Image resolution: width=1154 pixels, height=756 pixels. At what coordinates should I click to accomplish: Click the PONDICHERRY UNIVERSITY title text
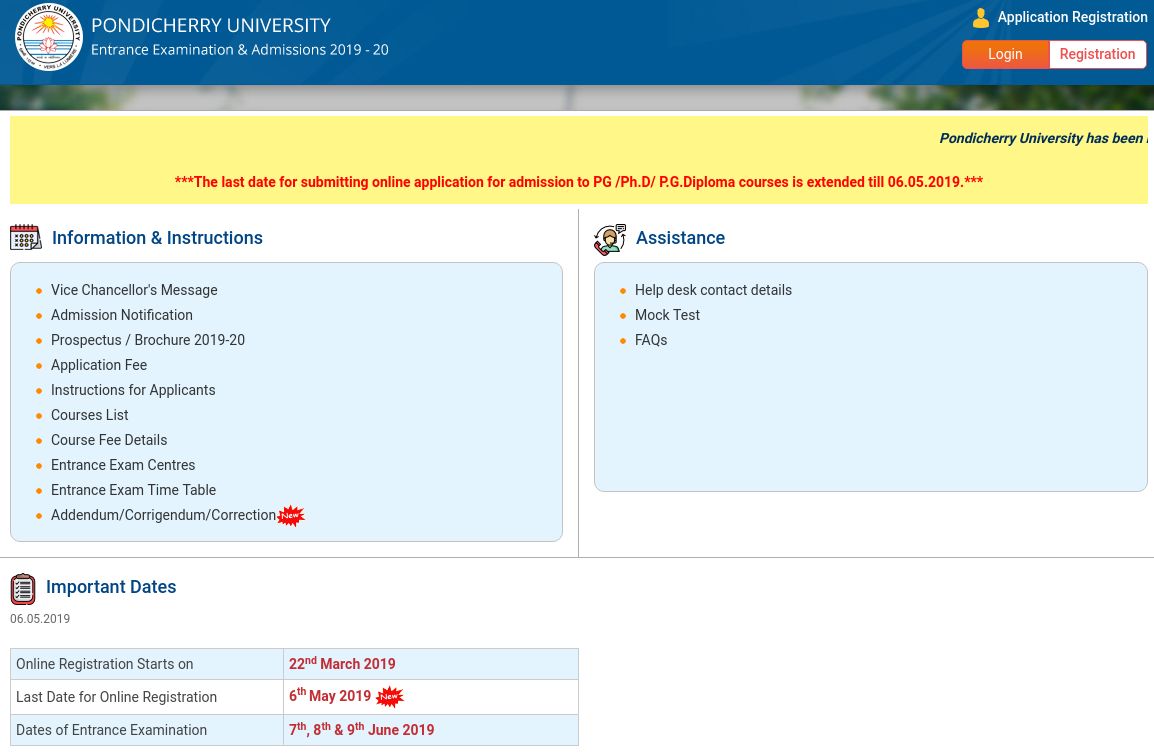point(210,25)
